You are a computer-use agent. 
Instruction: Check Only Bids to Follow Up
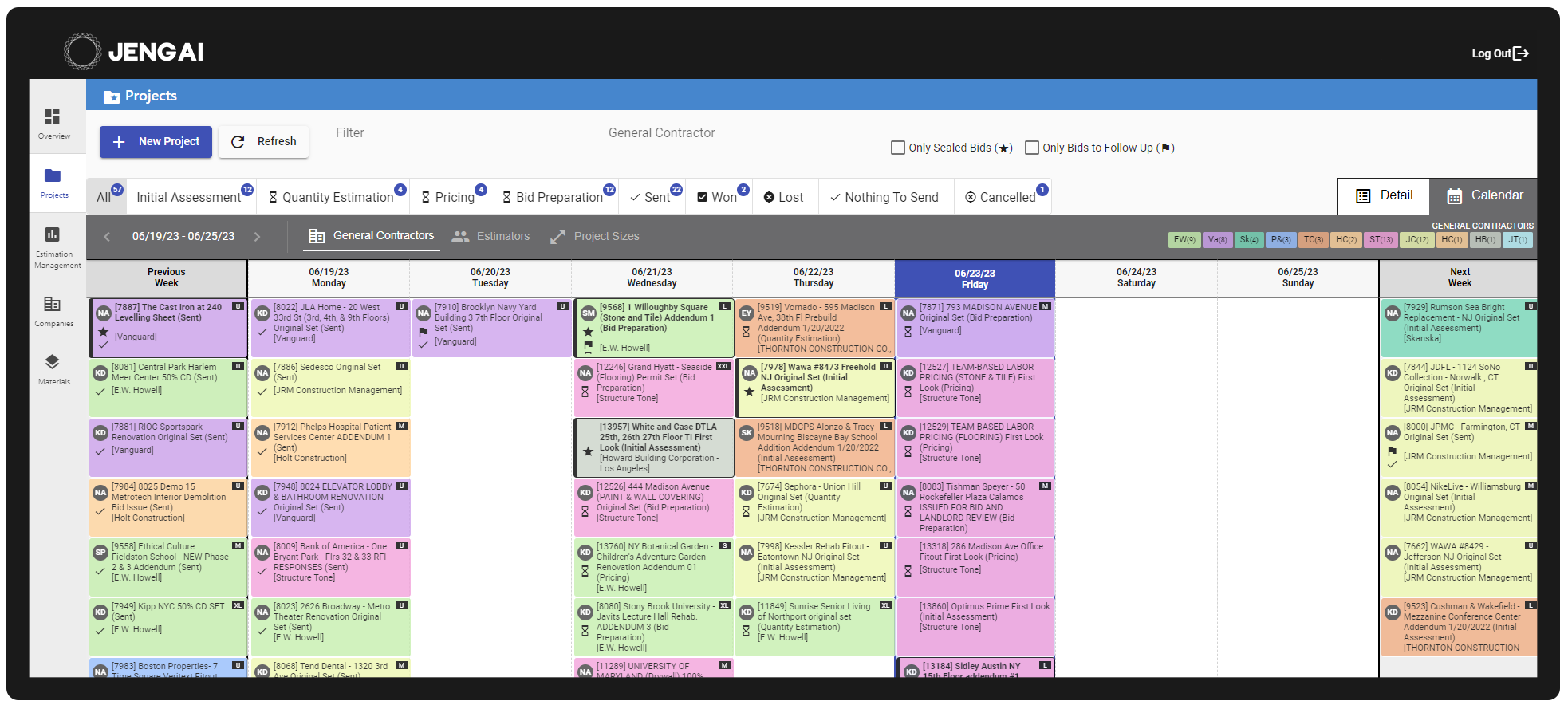coord(1032,148)
